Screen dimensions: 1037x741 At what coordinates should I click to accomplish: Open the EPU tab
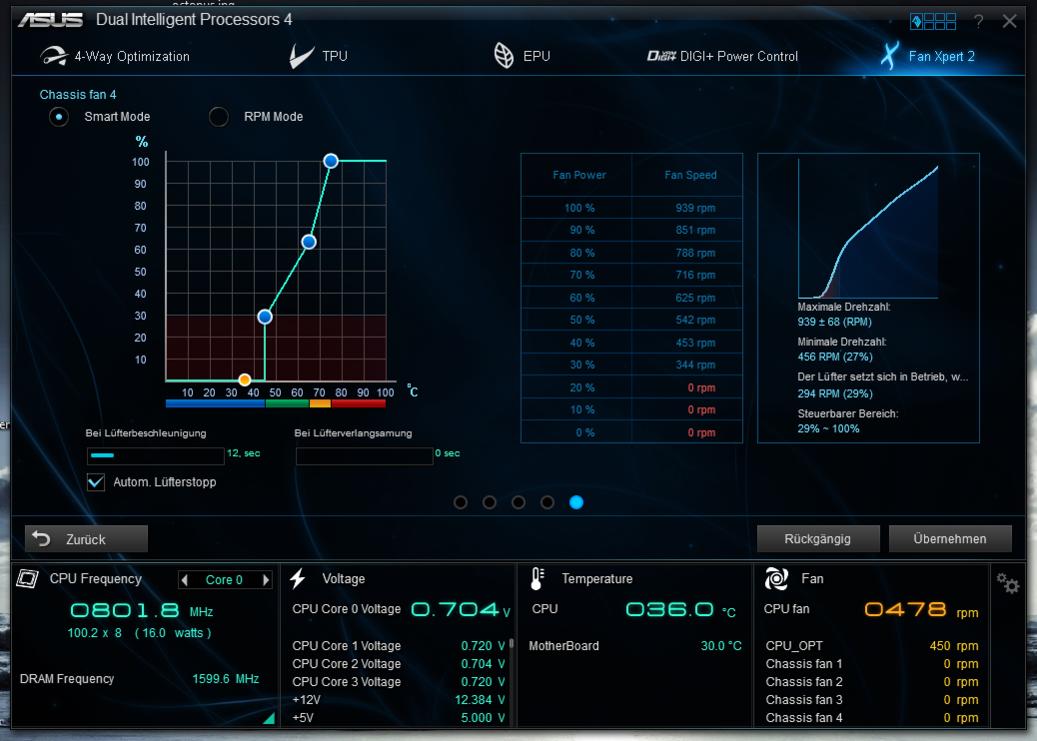[522, 56]
